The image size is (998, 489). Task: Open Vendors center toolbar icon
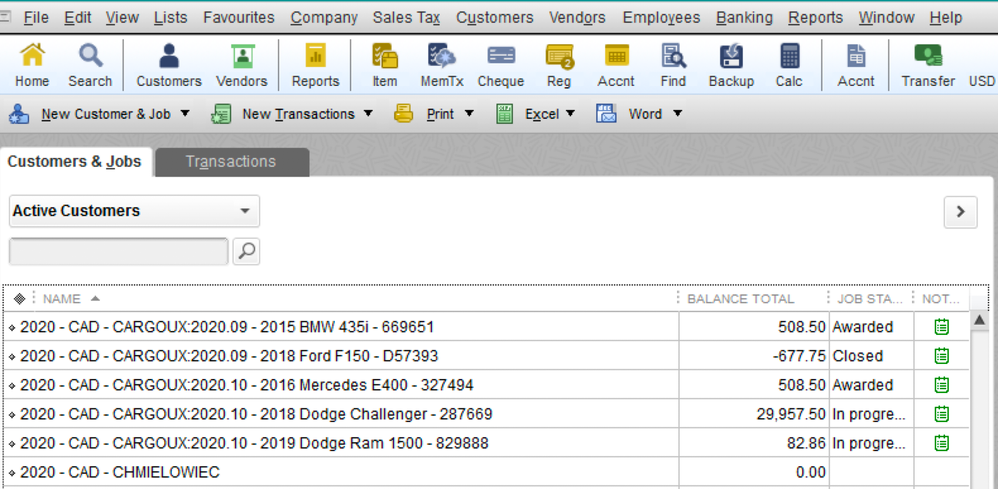[241, 65]
